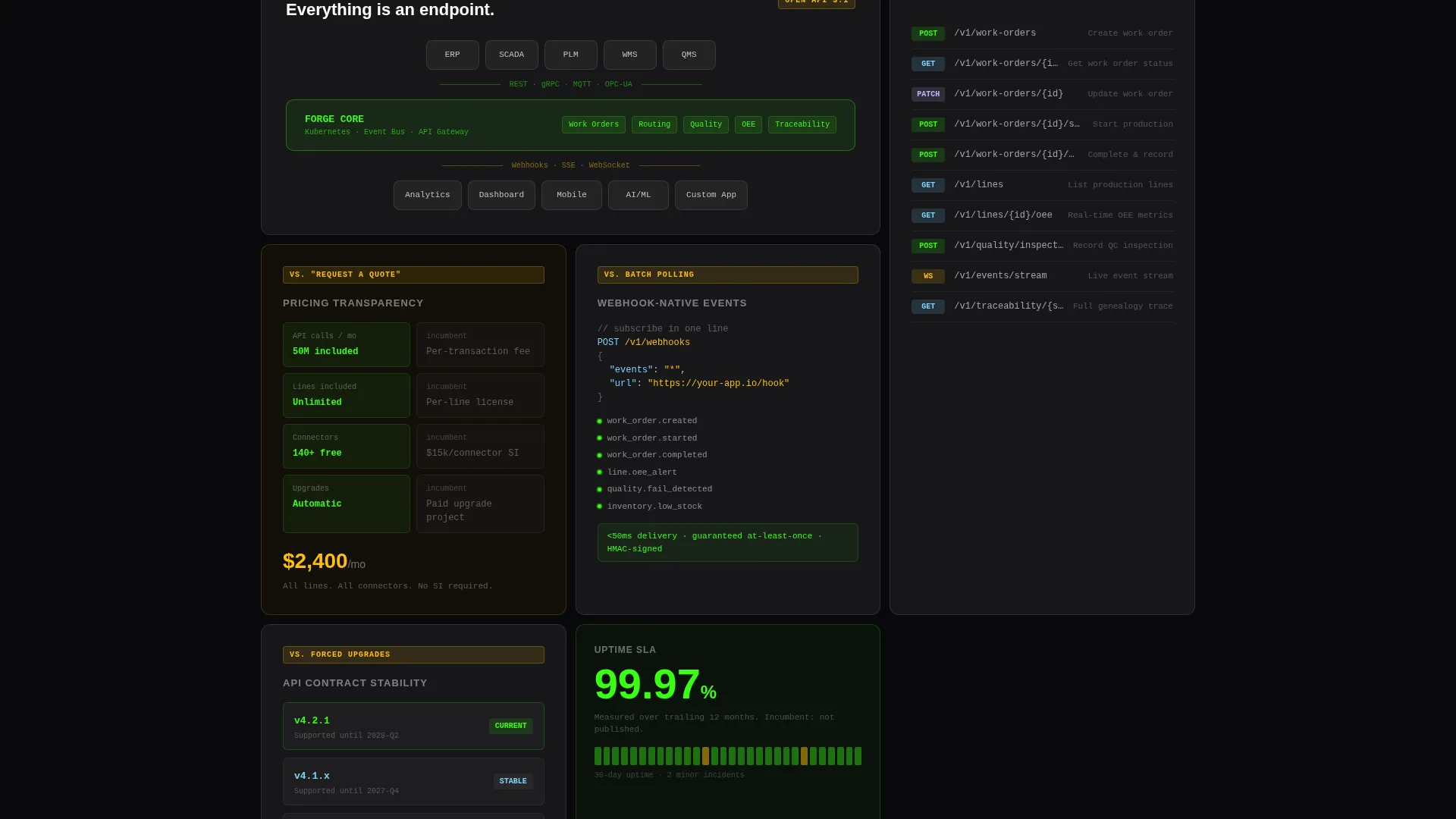
Task: Select the v4.1.x STABLE version card
Action: pos(413,781)
